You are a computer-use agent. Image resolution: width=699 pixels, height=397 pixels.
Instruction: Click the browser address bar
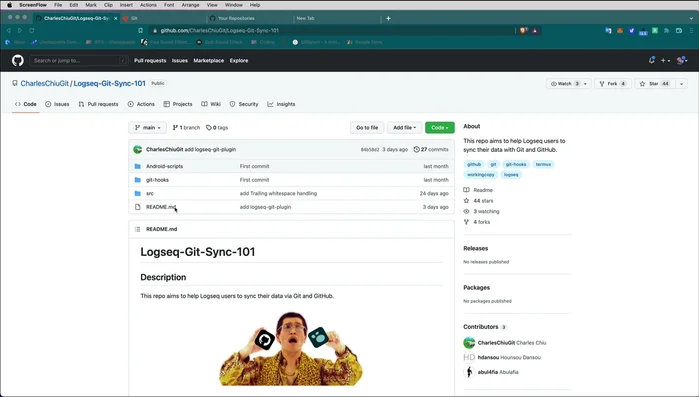(332, 30)
